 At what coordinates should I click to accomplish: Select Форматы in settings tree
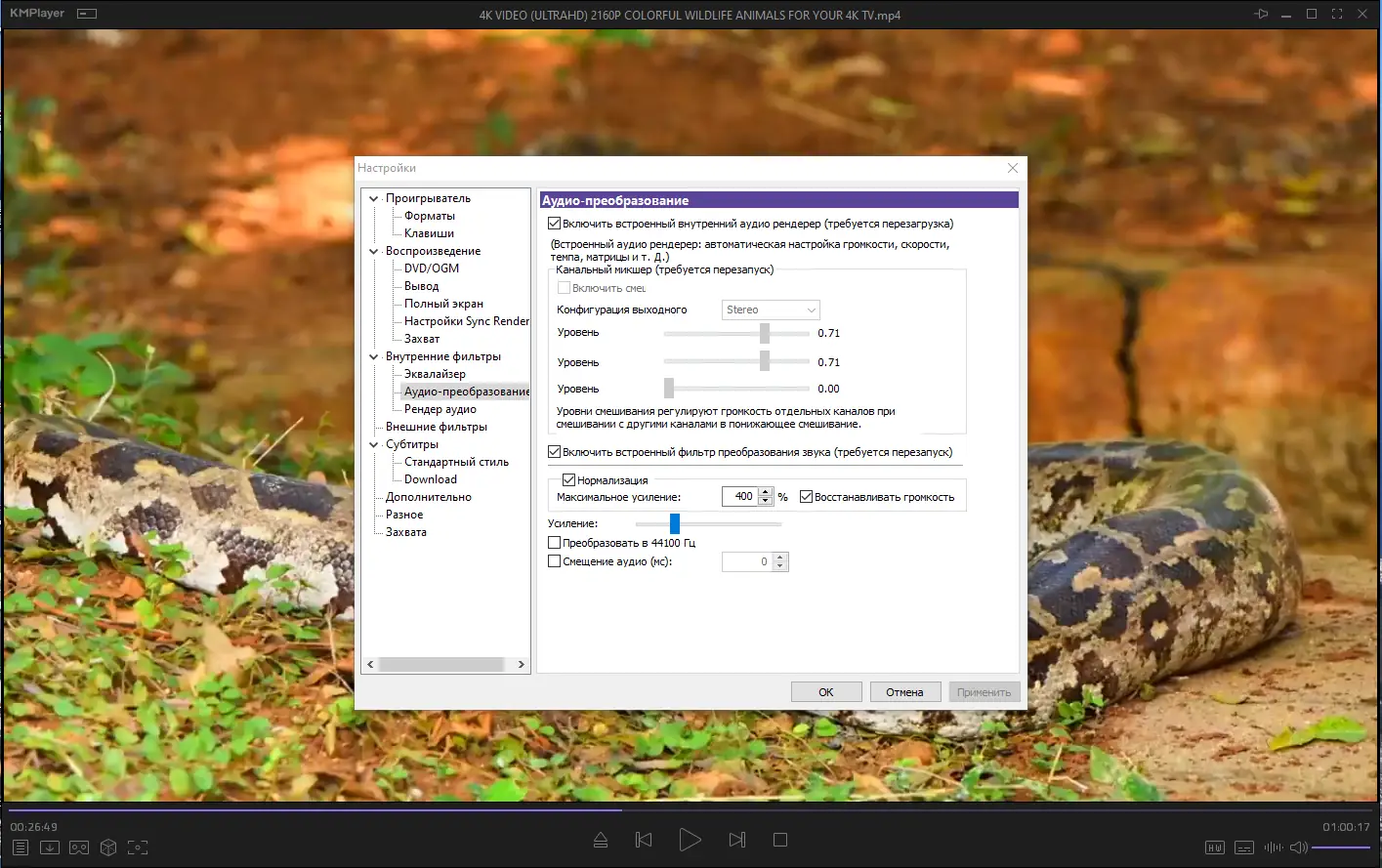[430, 216]
